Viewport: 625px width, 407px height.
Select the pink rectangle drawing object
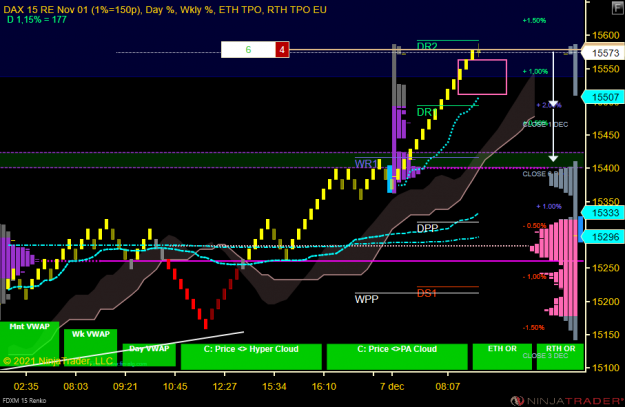coord(482,77)
